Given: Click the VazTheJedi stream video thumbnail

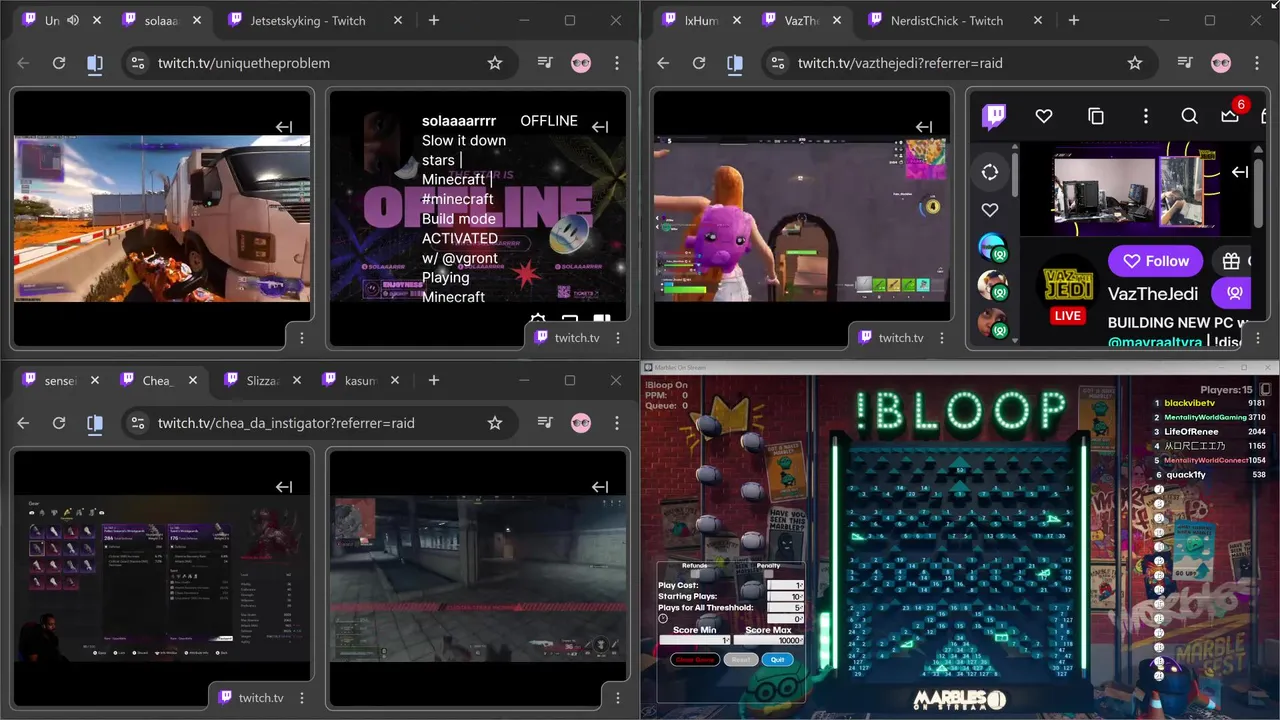Looking at the screenshot, I should point(1136,189).
